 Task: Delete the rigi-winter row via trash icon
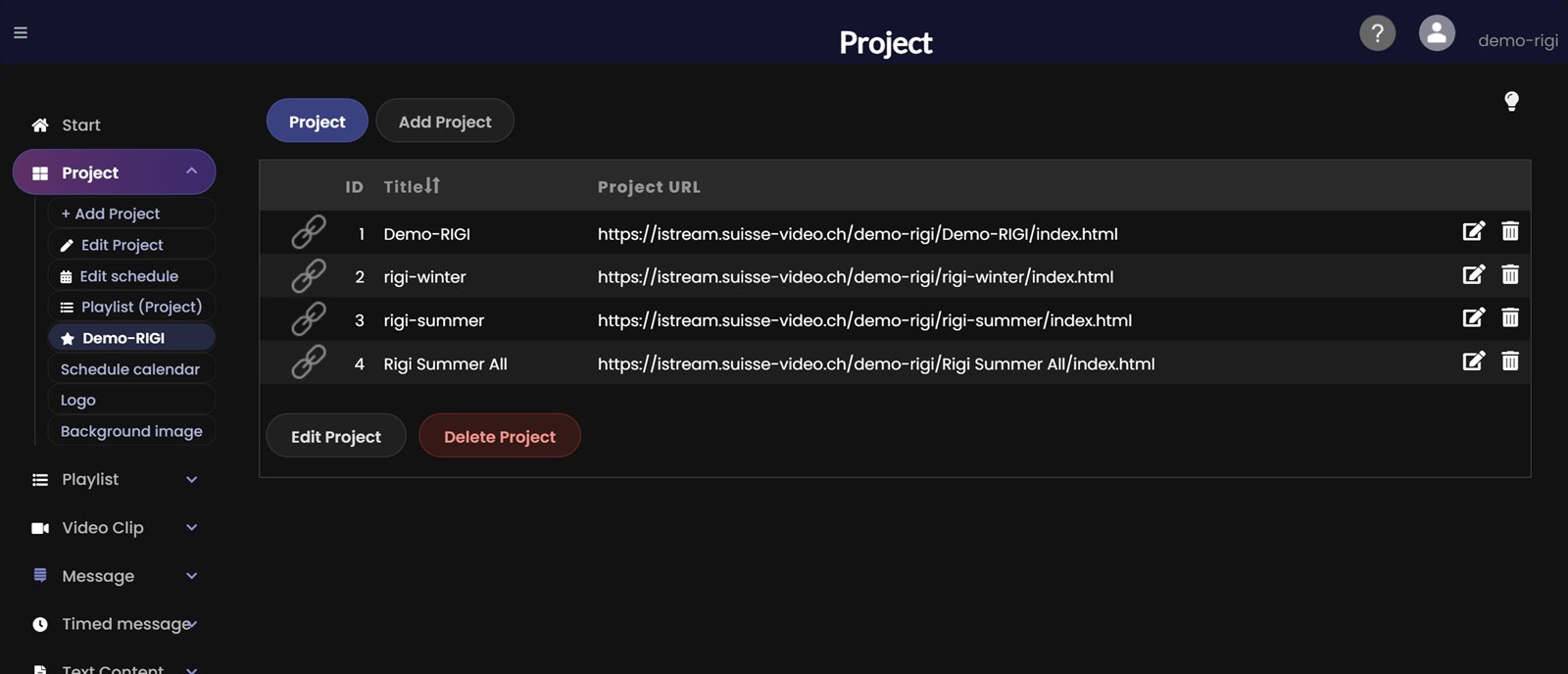[1510, 274]
